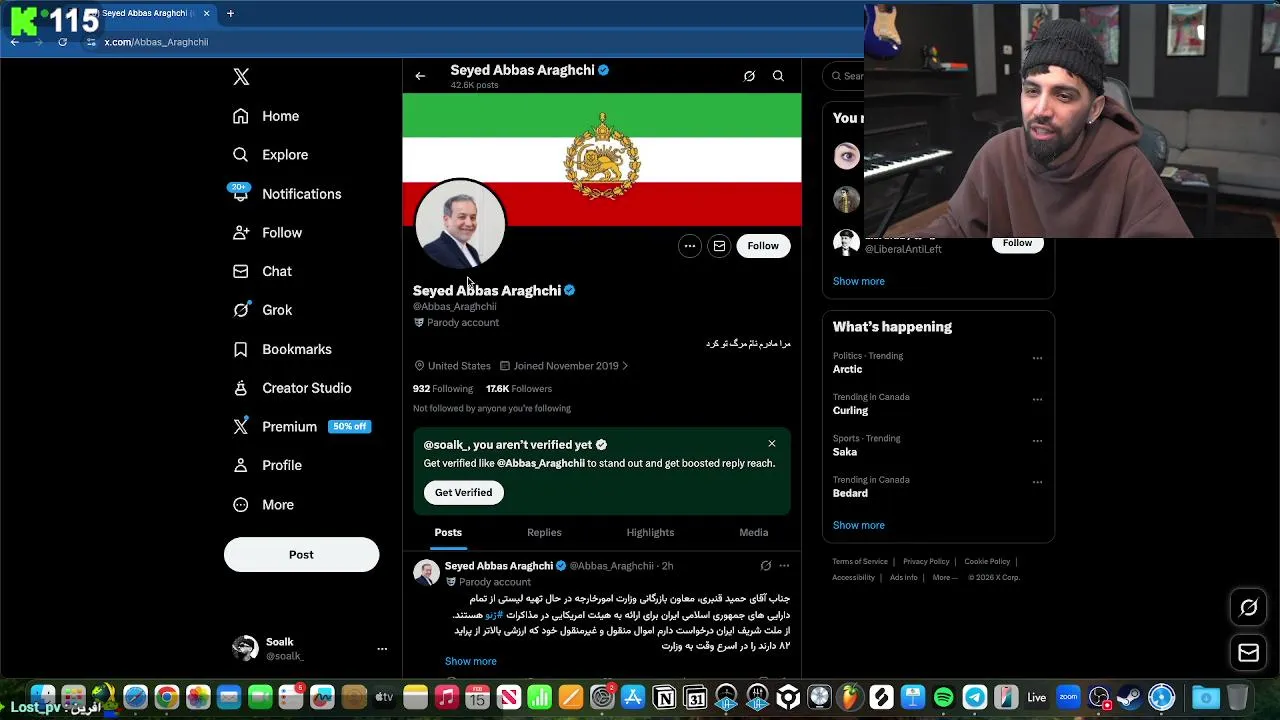Viewport: 1280px width, 720px height.
Task: Open Notion from the Dock
Action: coord(664,697)
